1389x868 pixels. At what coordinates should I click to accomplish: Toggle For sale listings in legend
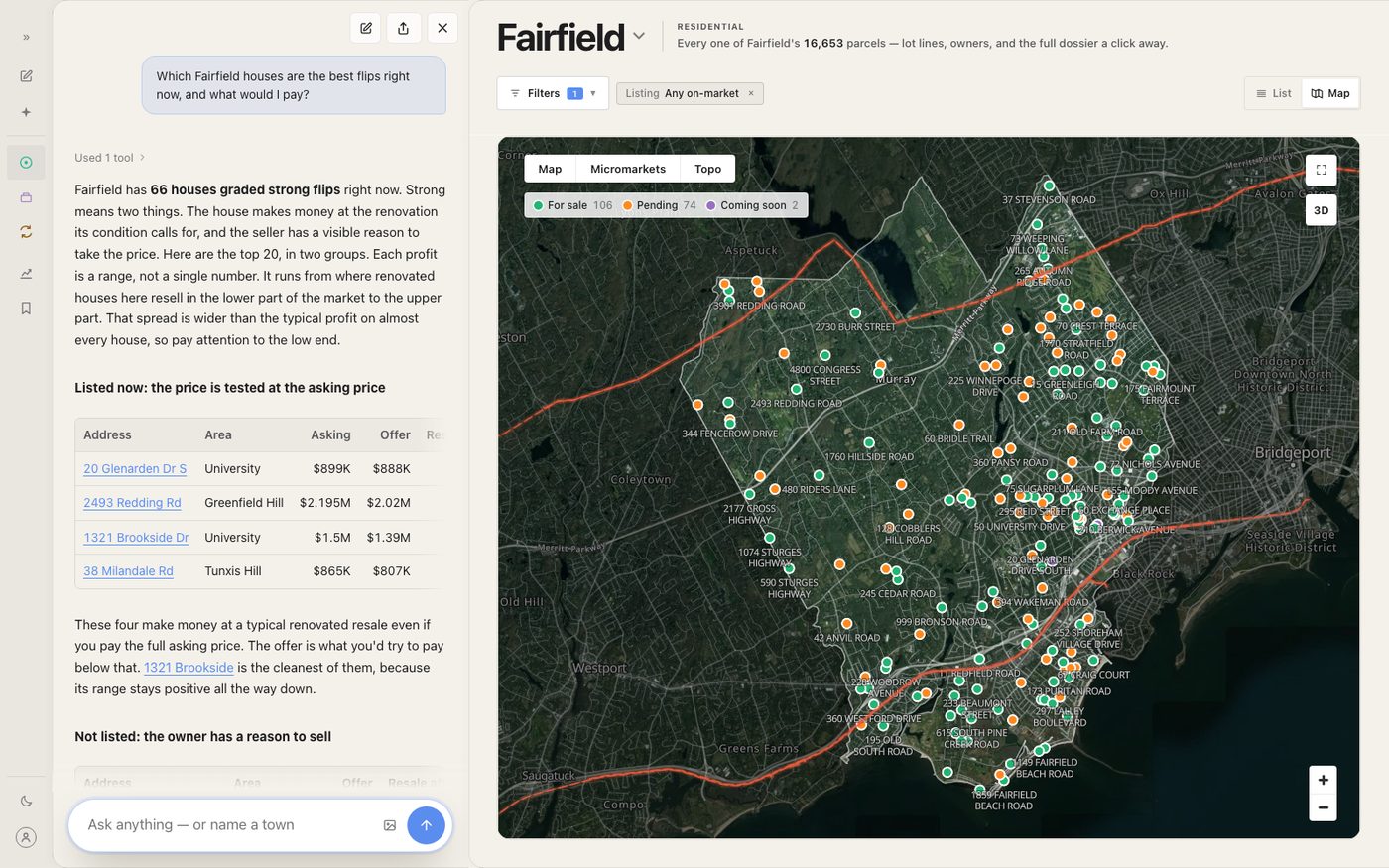572,205
